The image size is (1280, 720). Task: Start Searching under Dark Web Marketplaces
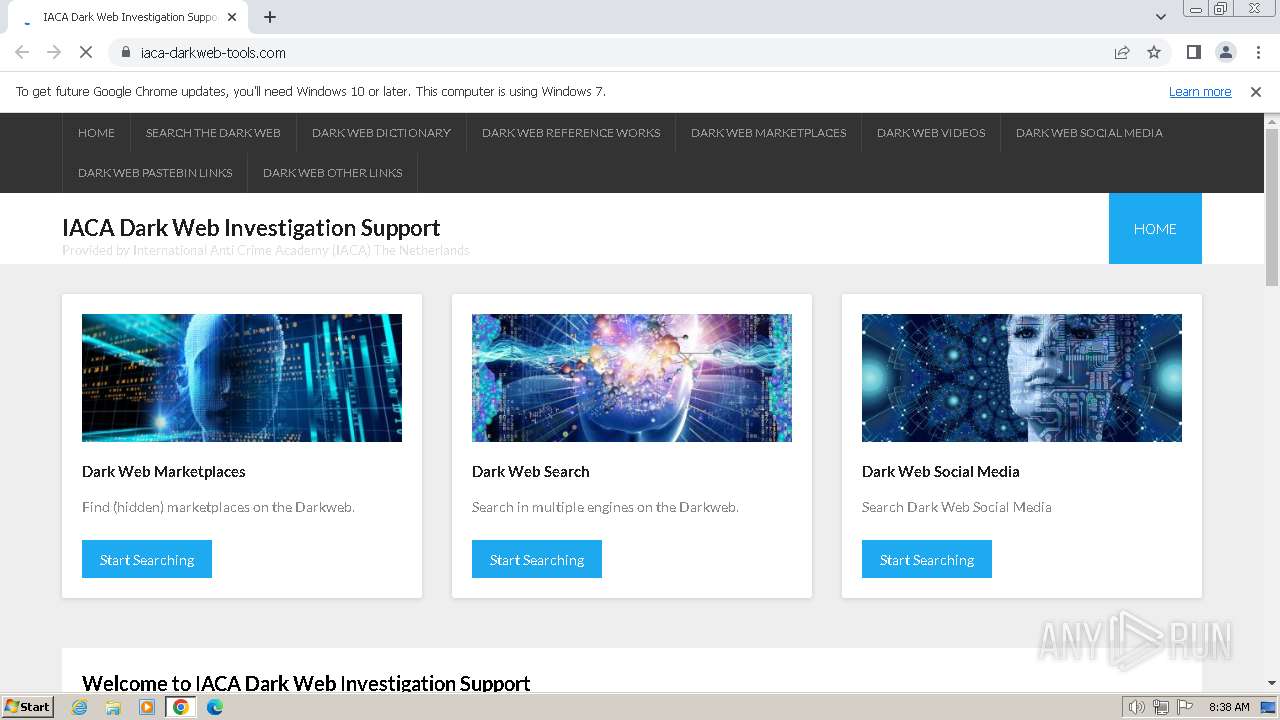147,560
